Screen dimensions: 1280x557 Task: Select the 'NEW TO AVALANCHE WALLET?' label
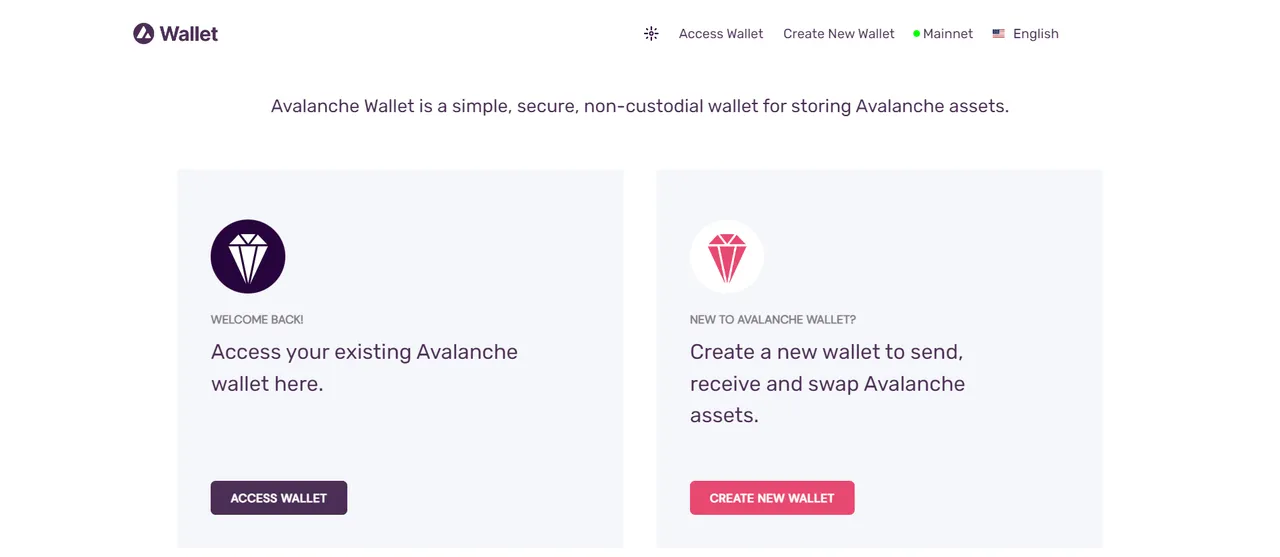coord(773,320)
